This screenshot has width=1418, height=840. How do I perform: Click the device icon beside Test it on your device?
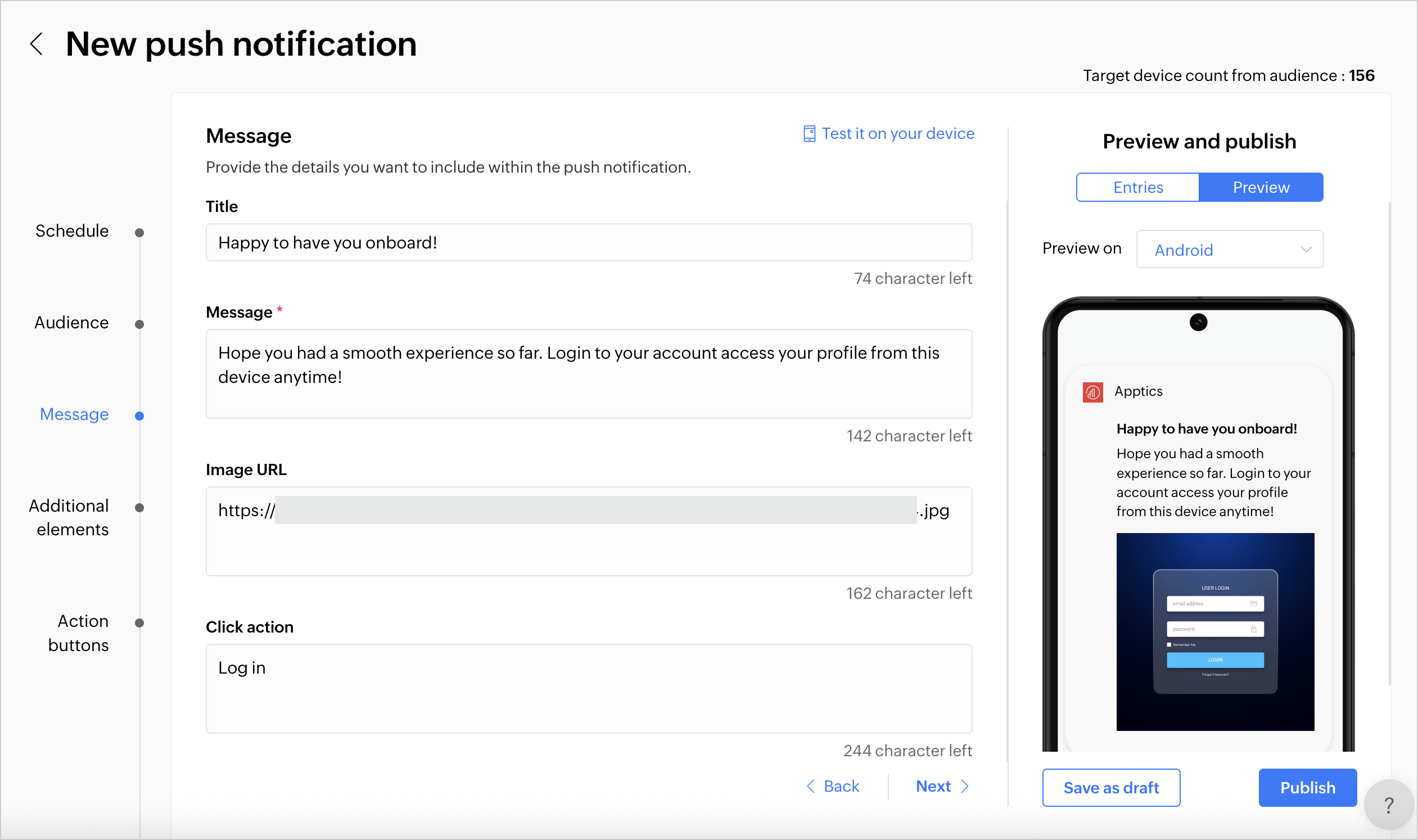click(x=810, y=134)
